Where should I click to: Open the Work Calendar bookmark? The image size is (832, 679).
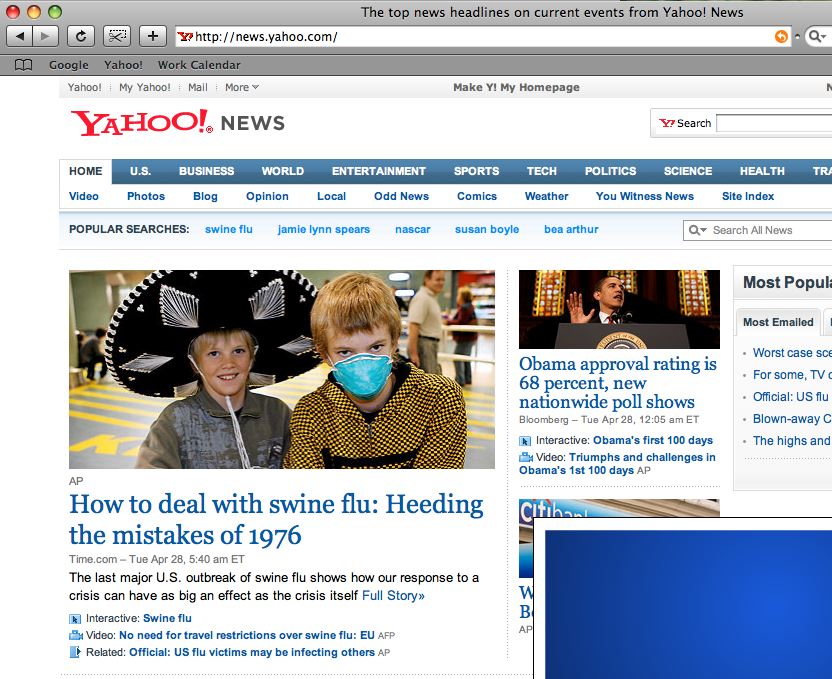pyautogui.click(x=199, y=65)
